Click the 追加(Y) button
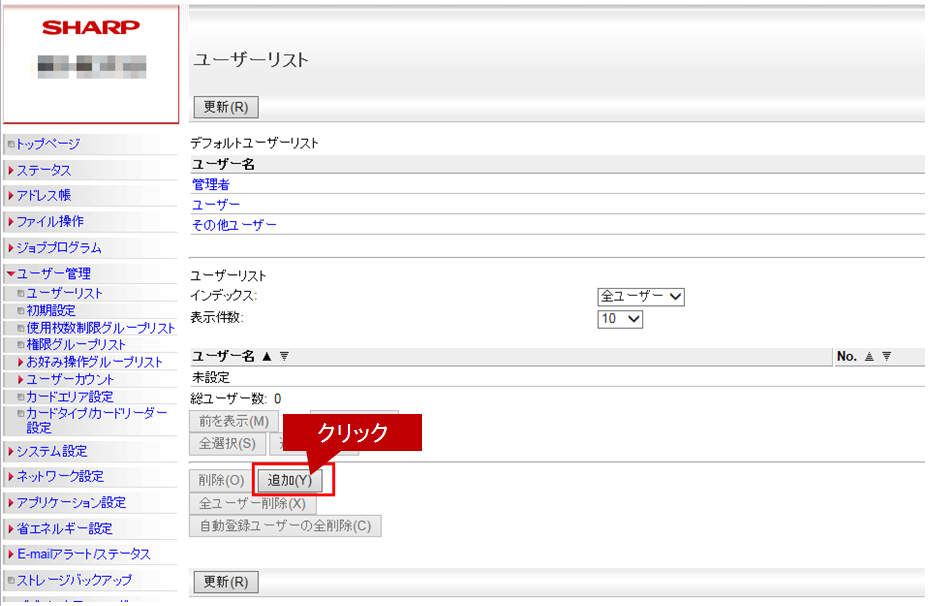 click(x=290, y=480)
